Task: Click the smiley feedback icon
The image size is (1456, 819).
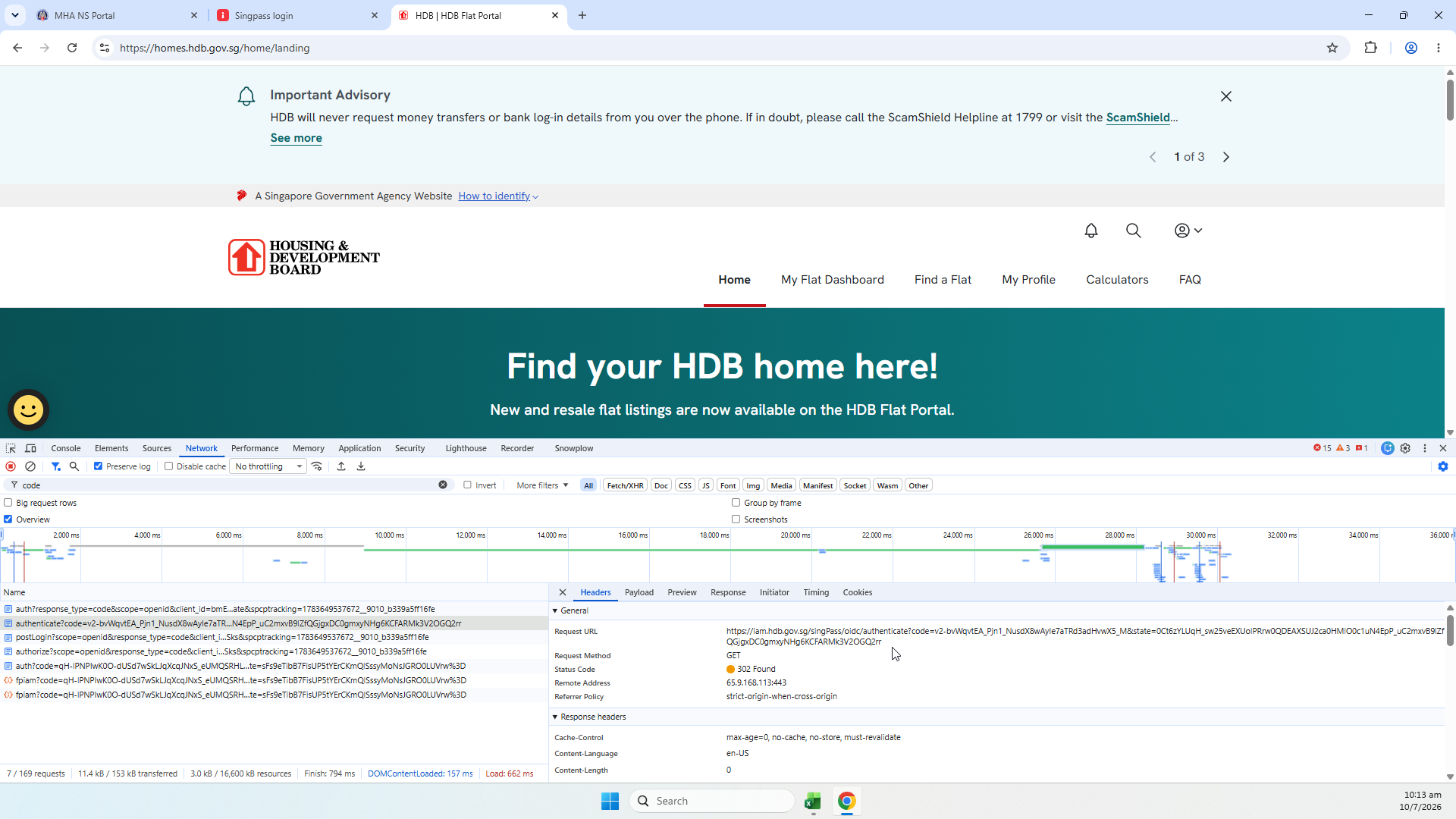Action: pos(29,410)
